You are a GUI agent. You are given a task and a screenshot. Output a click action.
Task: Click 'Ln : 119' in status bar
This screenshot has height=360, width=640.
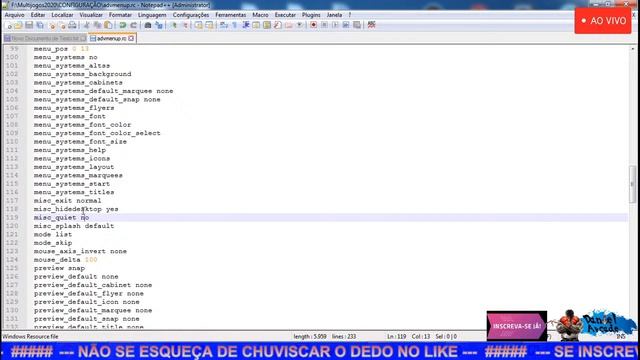tap(396, 337)
